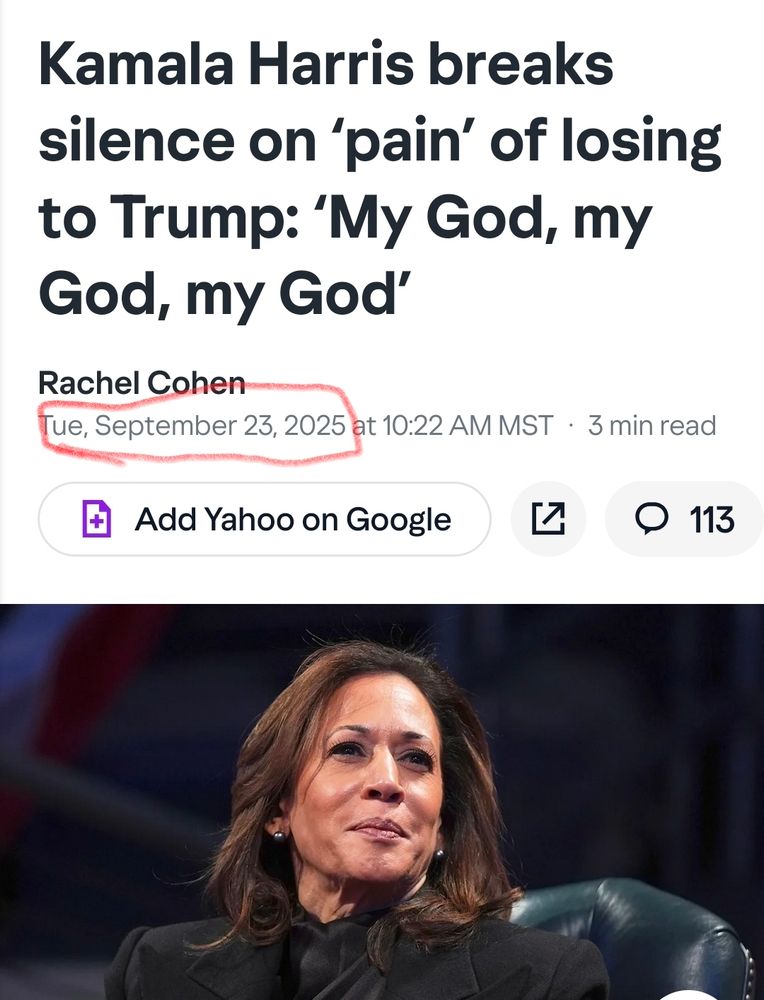Click the dot separator before '3 min read'
The image size is (764, 1000).
point(570,425)
